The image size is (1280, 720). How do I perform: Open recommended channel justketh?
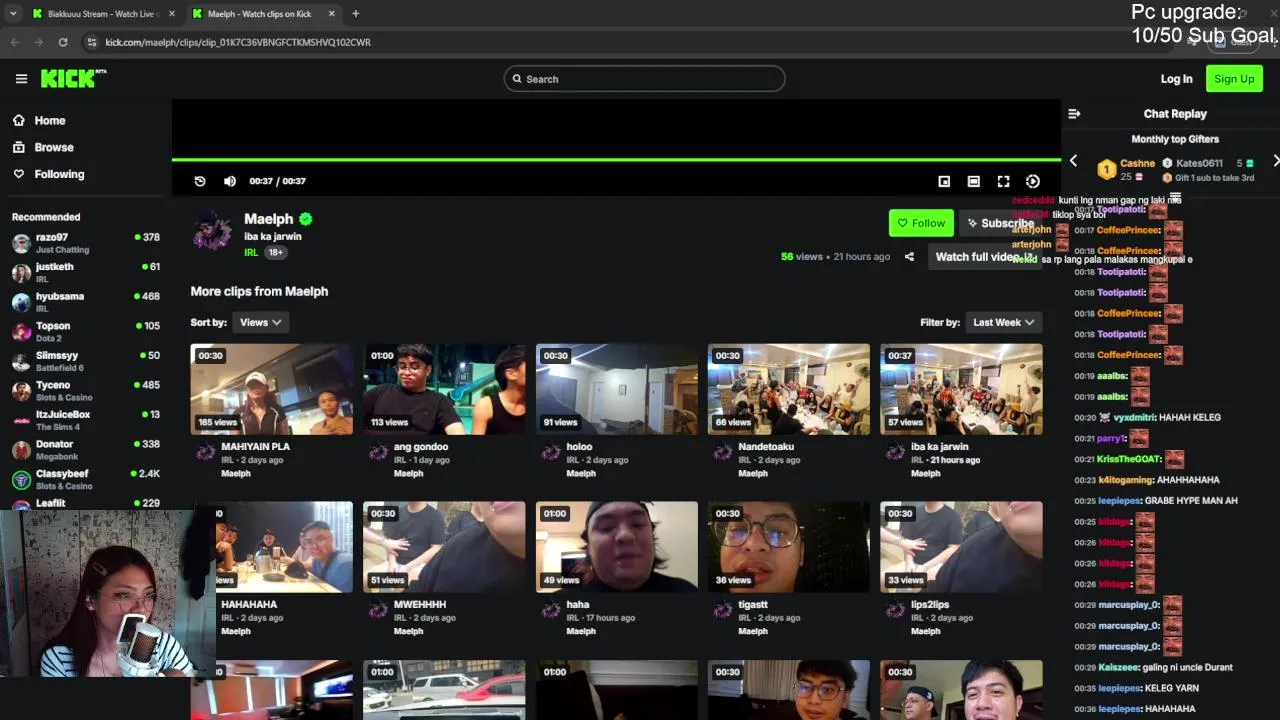86,273
